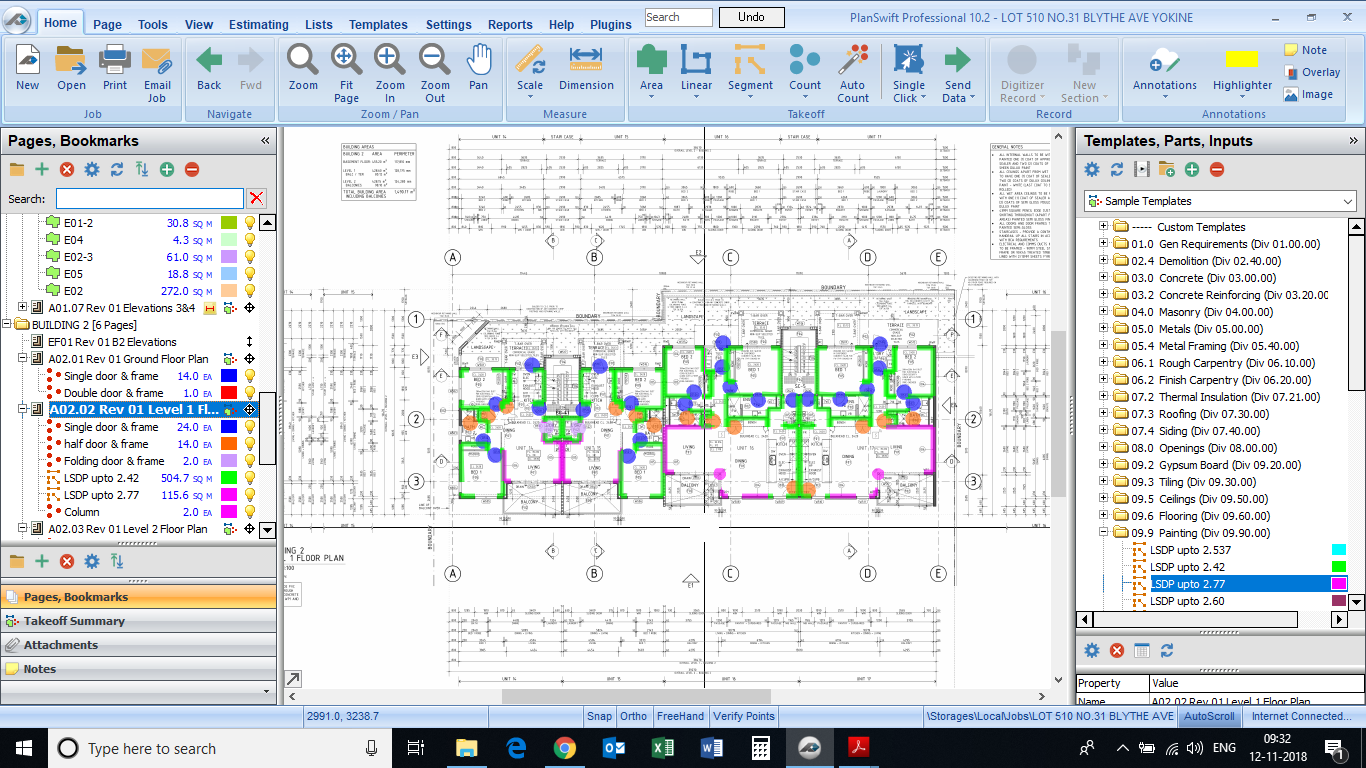Viewport: 1366px width, 768px height.
Task: Add a Note annotation
Action: tap(1306, 50)
